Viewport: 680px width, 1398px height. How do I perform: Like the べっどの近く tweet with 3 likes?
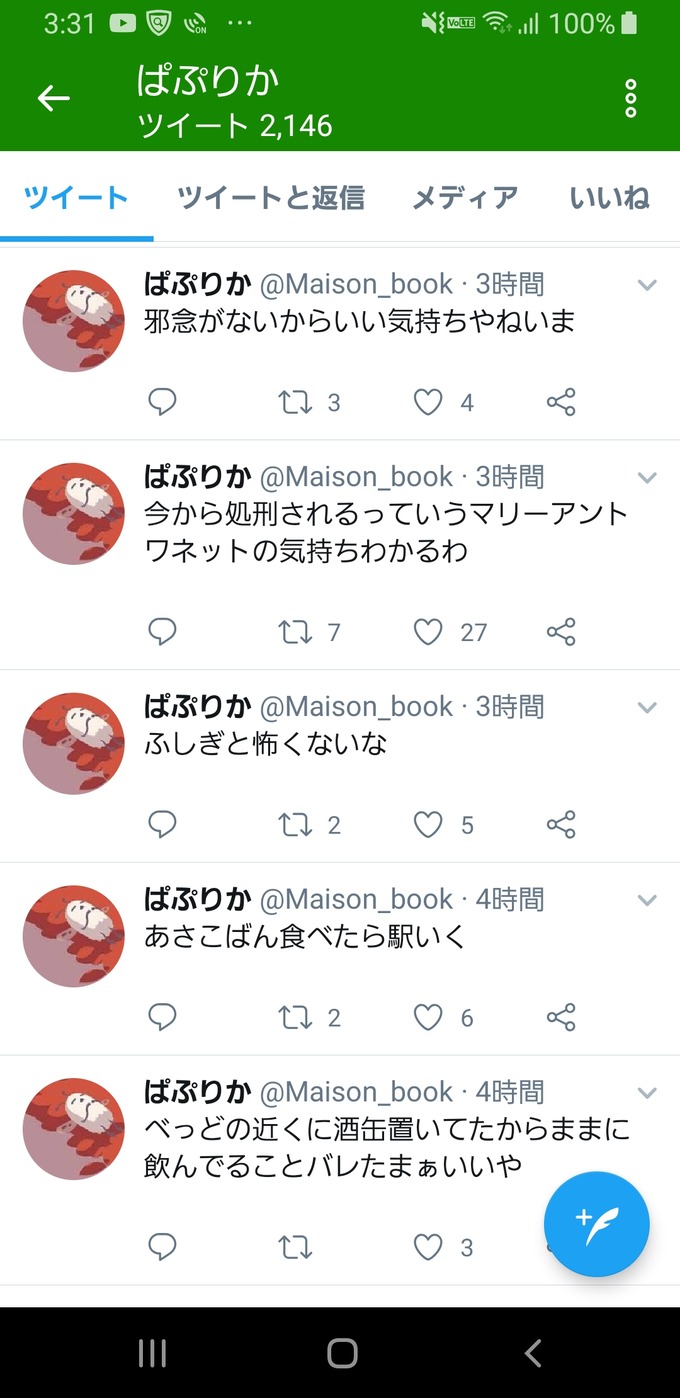[x=428, y=1247]
